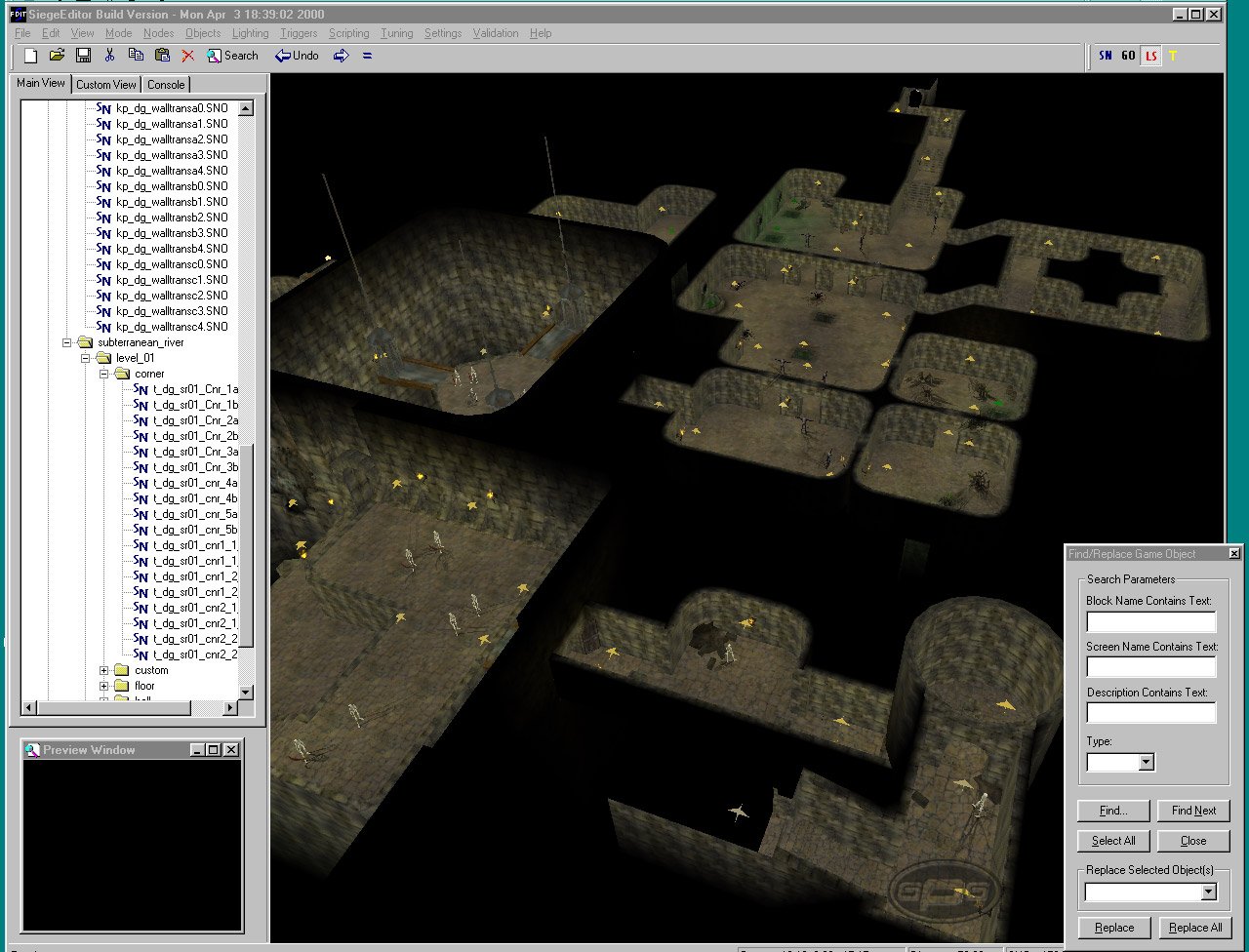Toggle the LS mode button

click(x=1151, y=56)
